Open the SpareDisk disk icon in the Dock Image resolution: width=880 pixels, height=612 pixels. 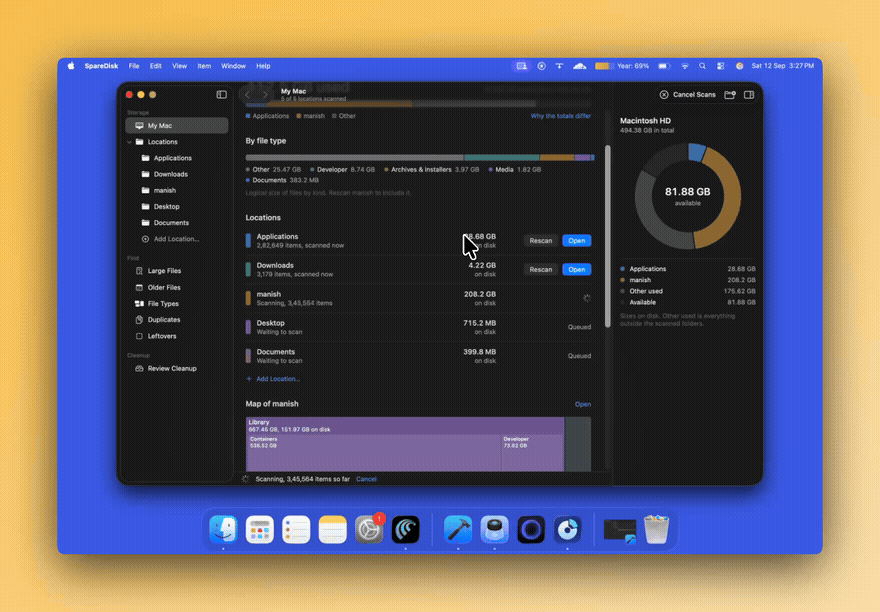(567, 529)
